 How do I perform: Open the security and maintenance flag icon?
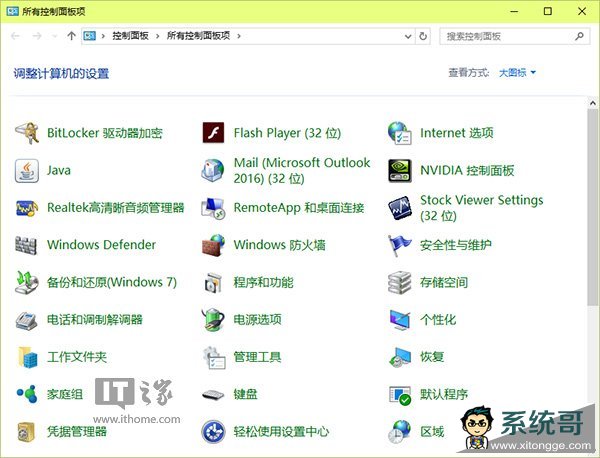tap(399, 245)
